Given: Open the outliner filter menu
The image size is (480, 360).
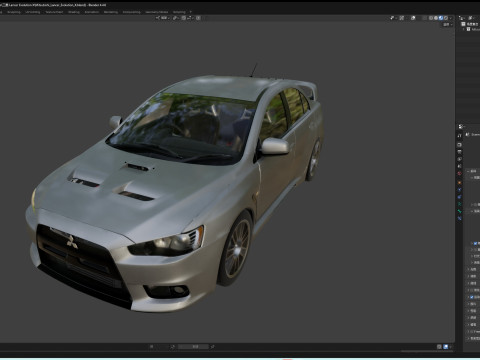Looking at the screenshot, I should [471, 18].
